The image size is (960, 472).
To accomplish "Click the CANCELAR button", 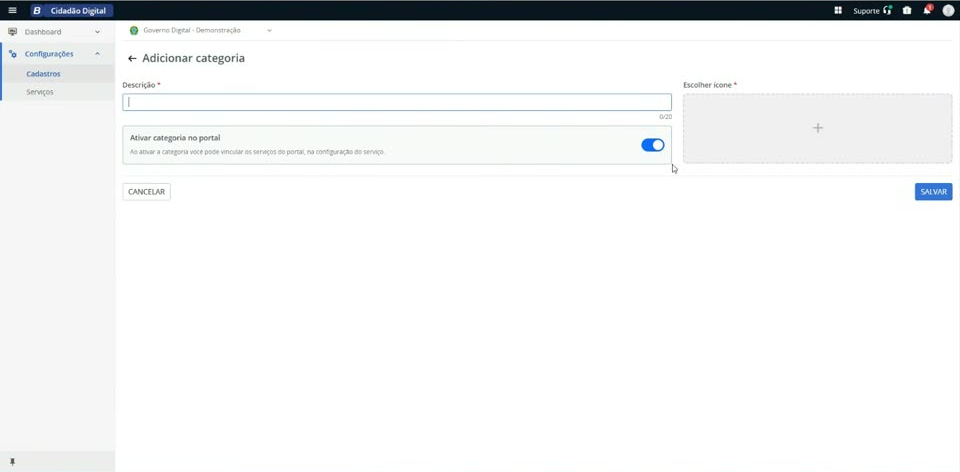I will click(x=146, y=192).
